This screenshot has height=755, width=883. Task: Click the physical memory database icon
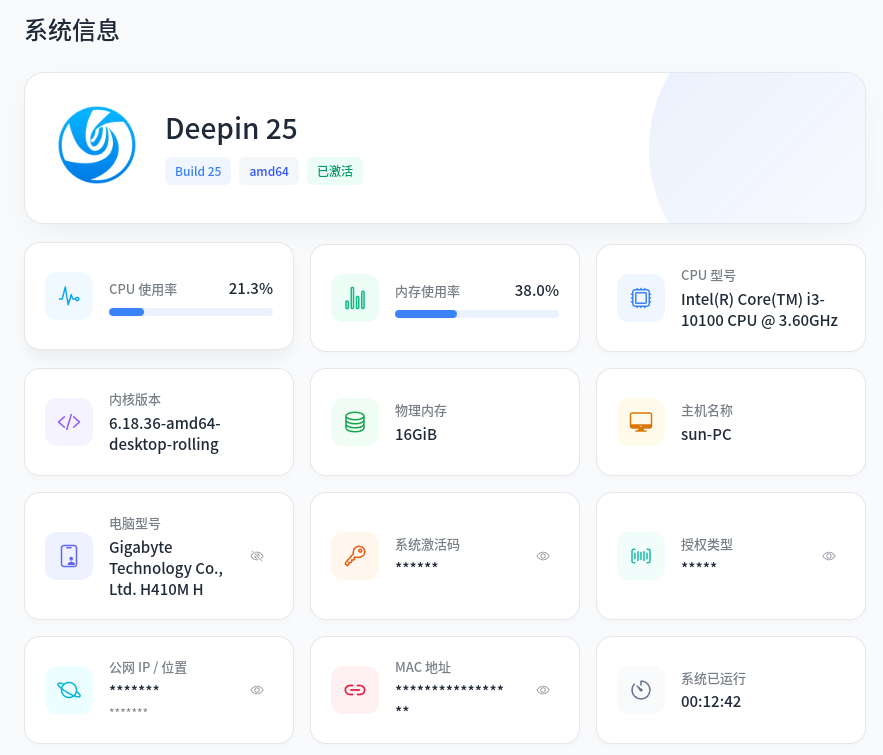click(x=355, y=422)
